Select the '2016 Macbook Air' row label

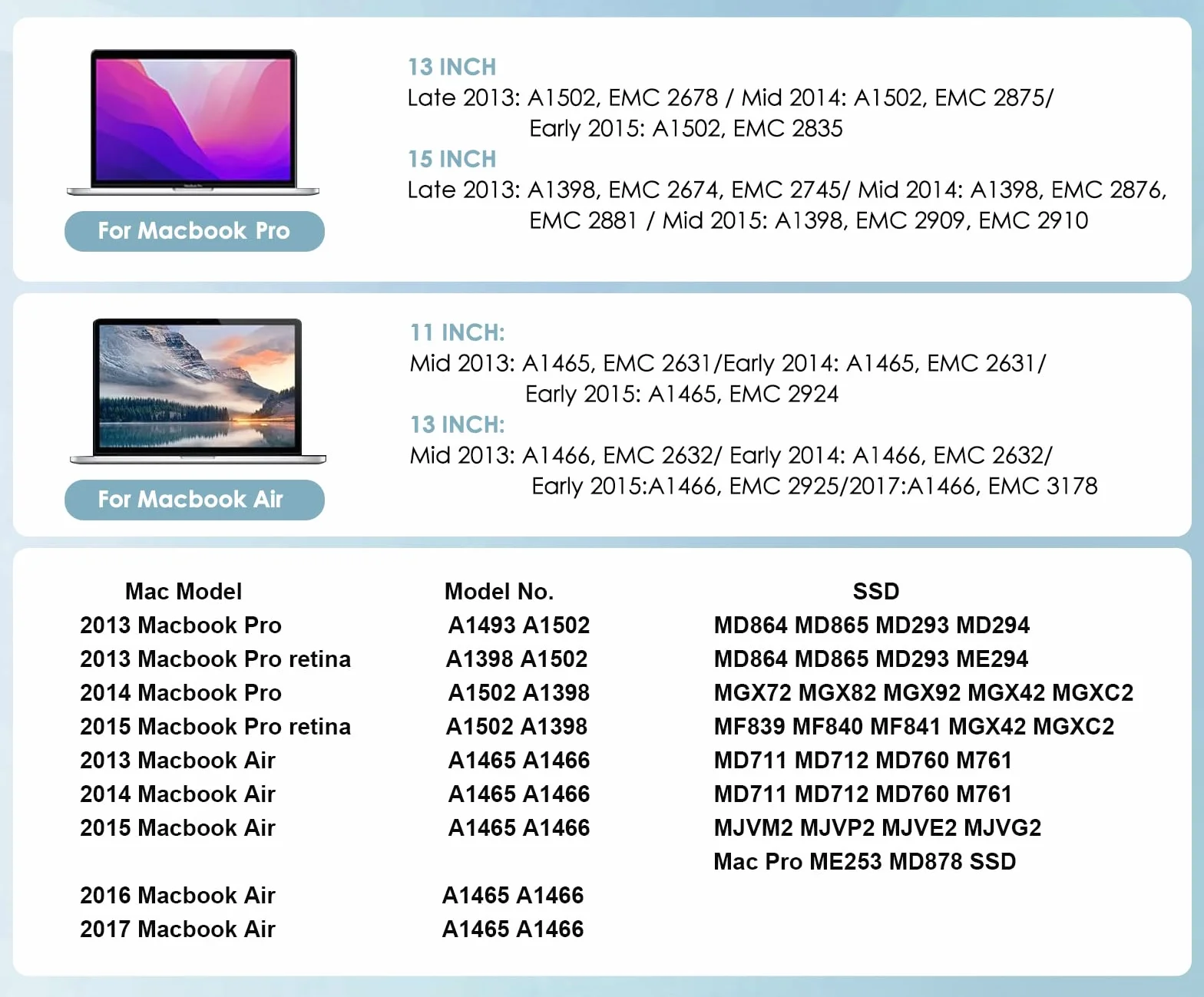178,895
